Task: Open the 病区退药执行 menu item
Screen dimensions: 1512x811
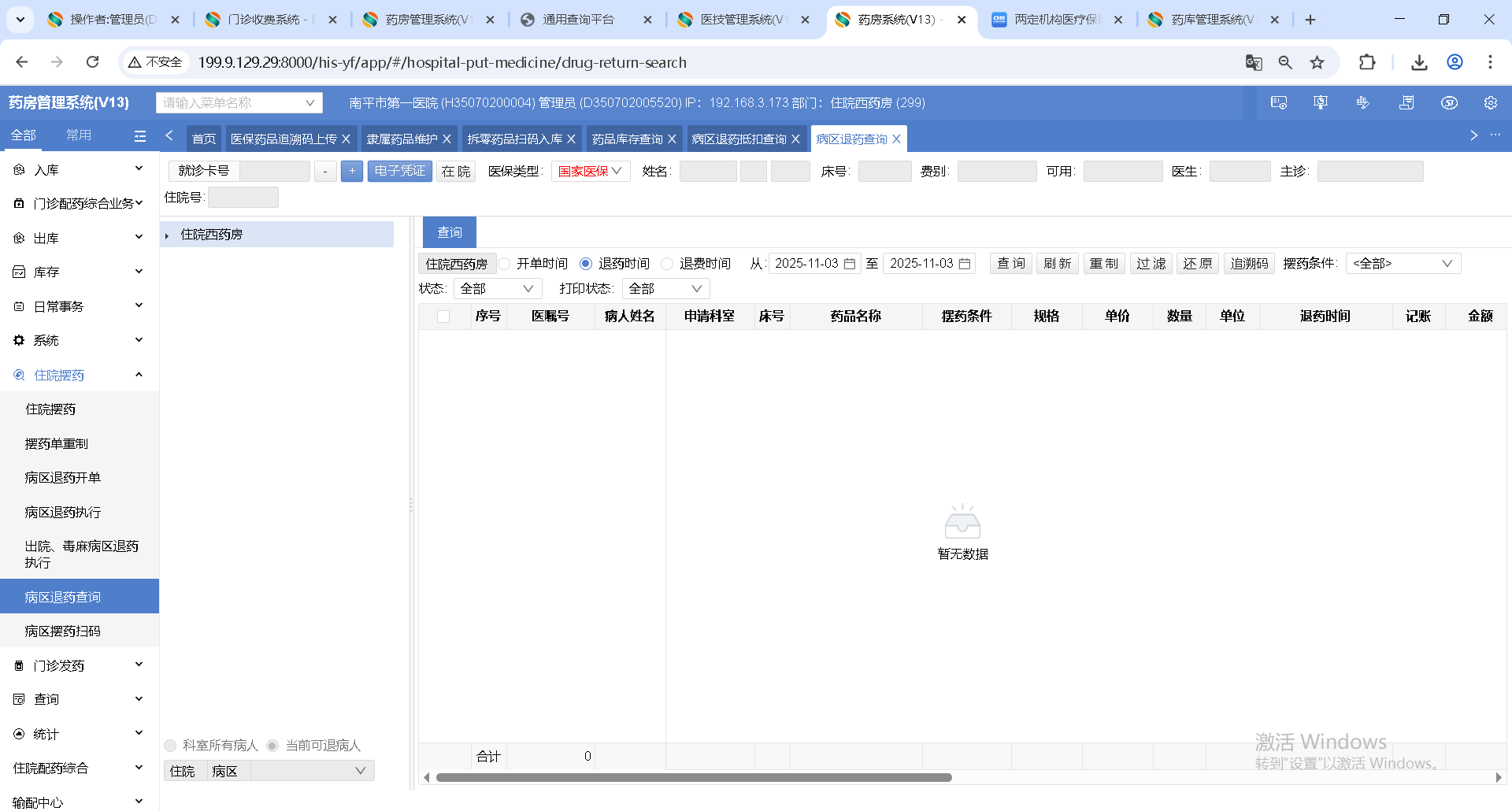Action: 63,513
